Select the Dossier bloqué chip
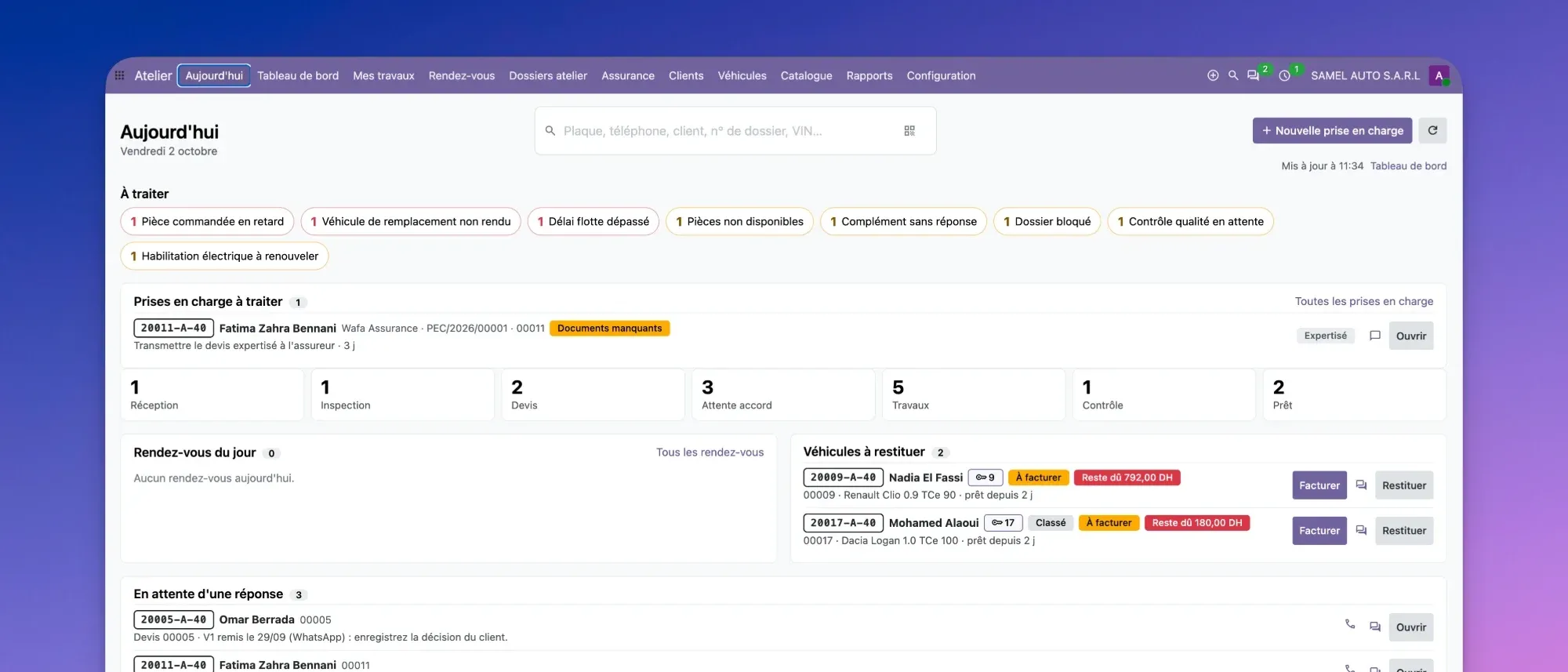The width and height of the screenshot is (1568, 672). [x=1047, y=222]
